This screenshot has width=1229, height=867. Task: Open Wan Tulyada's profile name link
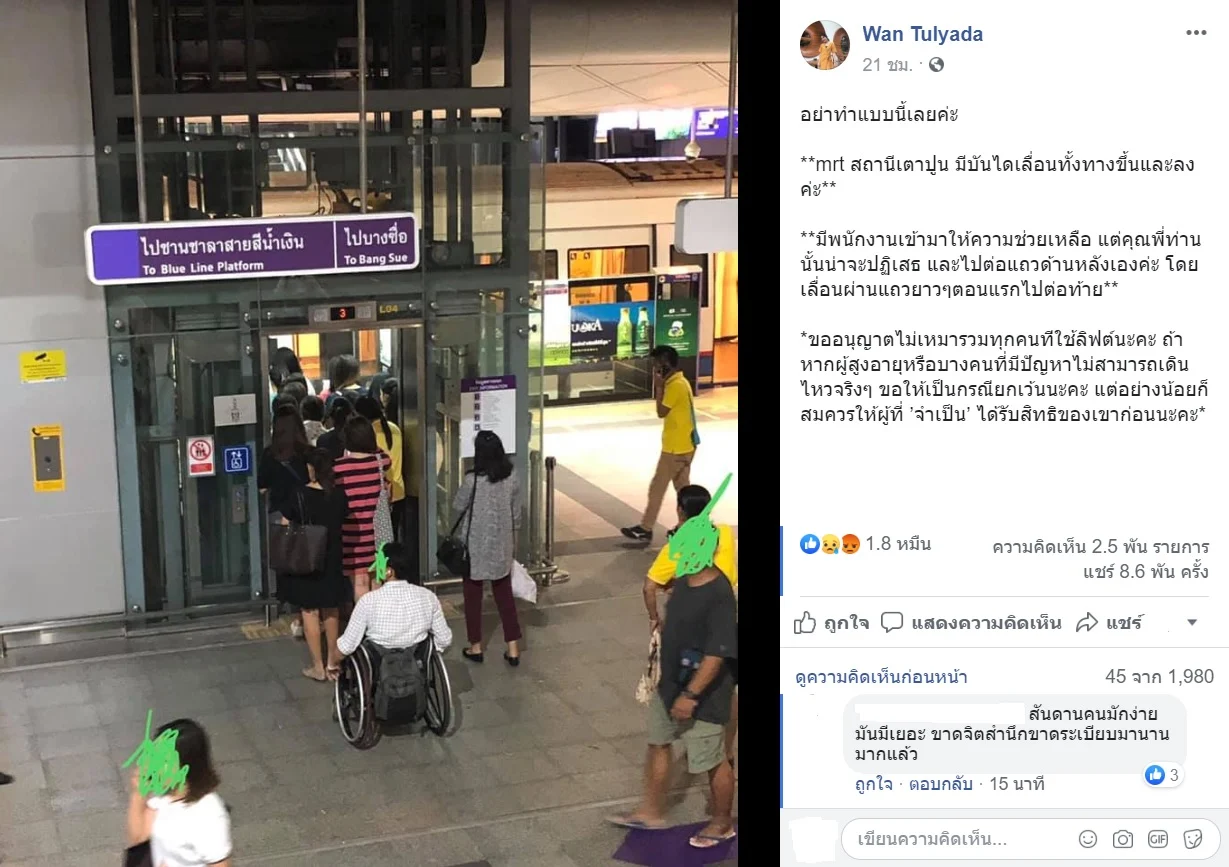(x=923, y=34)
